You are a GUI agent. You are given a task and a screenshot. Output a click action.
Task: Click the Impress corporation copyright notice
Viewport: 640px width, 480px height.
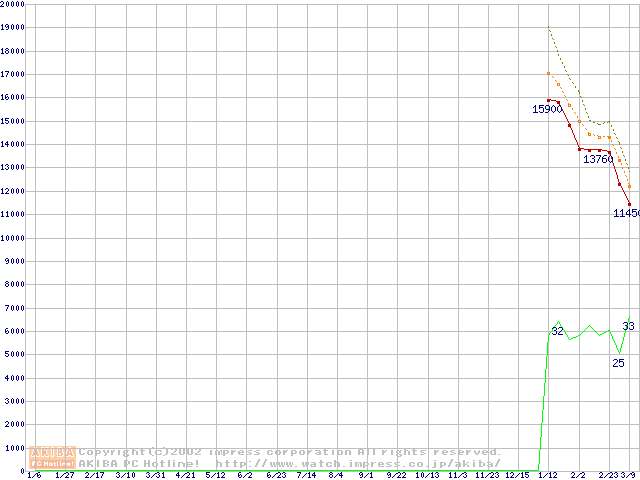(290, 452)
